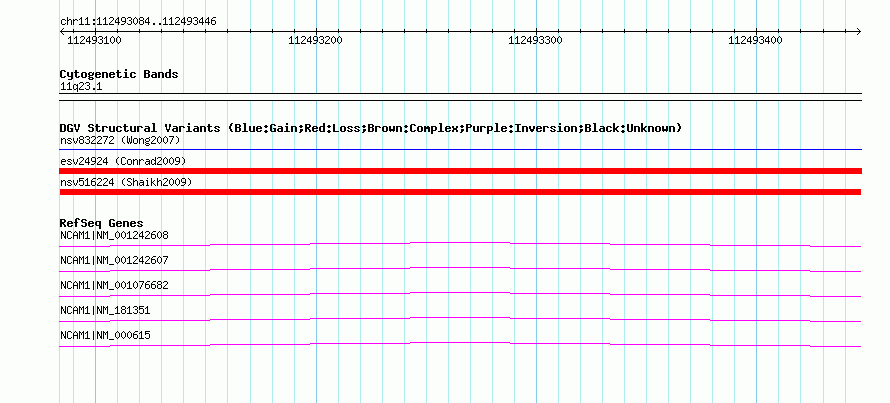
Task: Open variant esv24924 (Conrad2009) label
Action: (123, 161)
